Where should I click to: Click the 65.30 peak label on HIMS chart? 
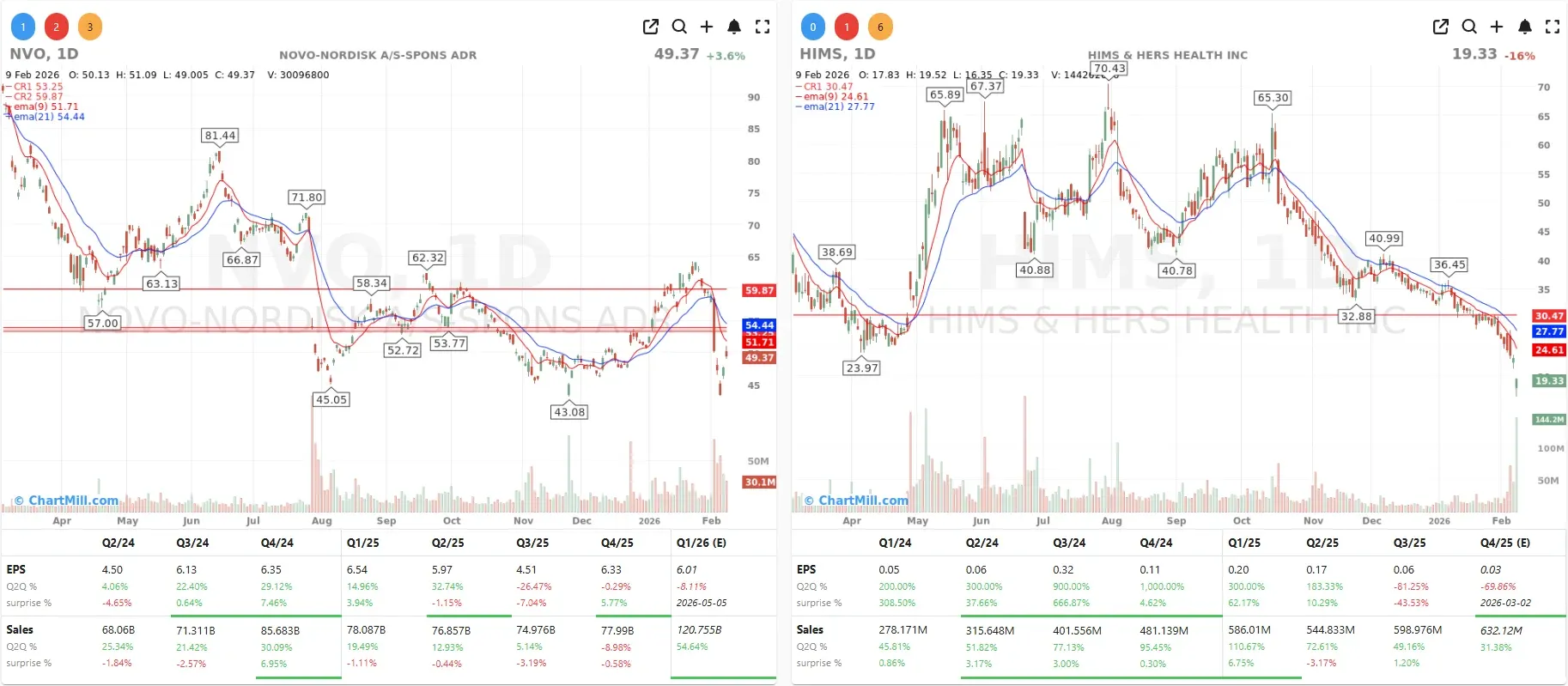point(1273,98)
